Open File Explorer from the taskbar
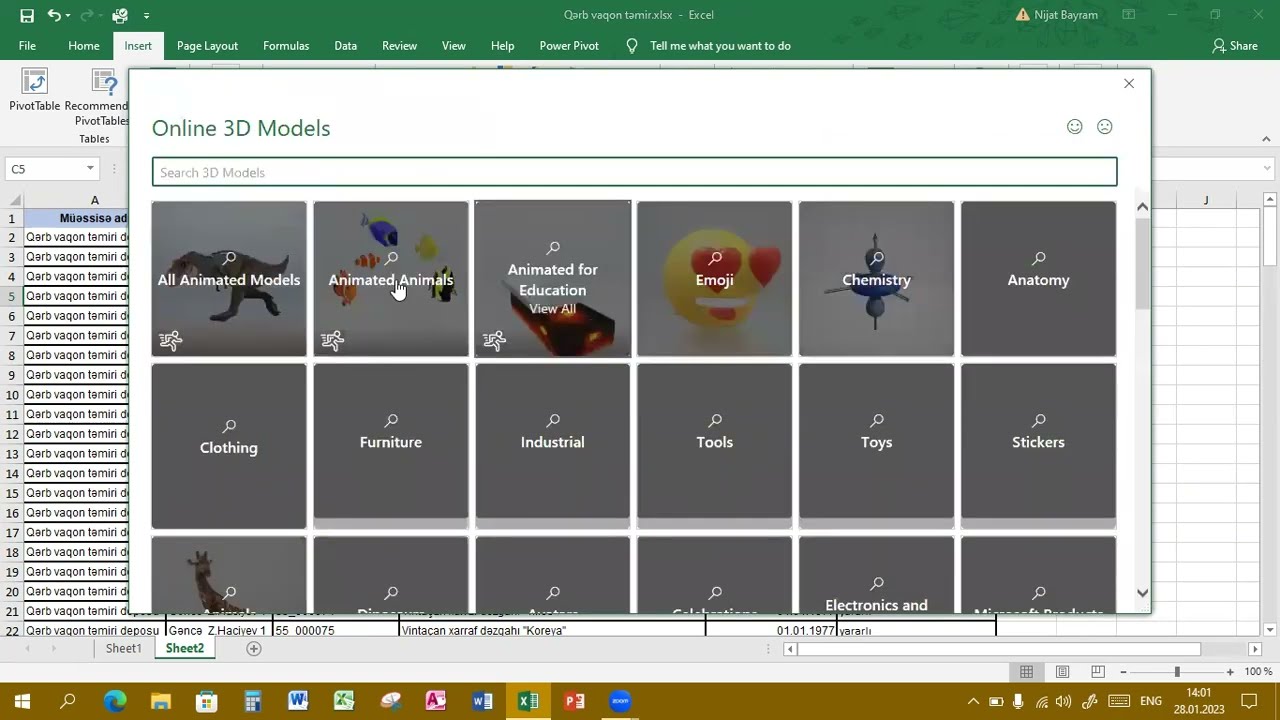The image size is (1280, 720). point(160,701)
